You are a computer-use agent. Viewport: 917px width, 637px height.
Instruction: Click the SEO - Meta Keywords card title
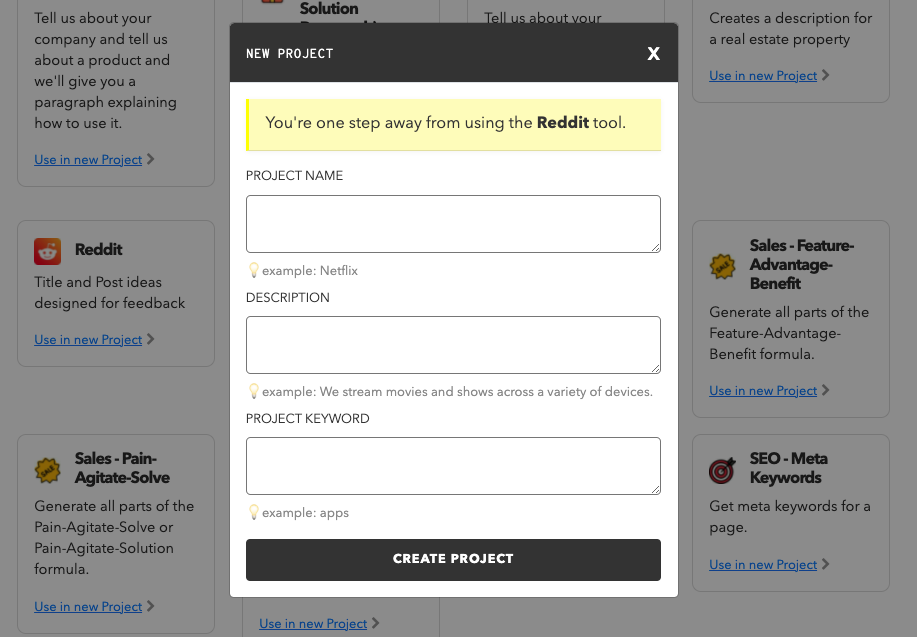788,468
